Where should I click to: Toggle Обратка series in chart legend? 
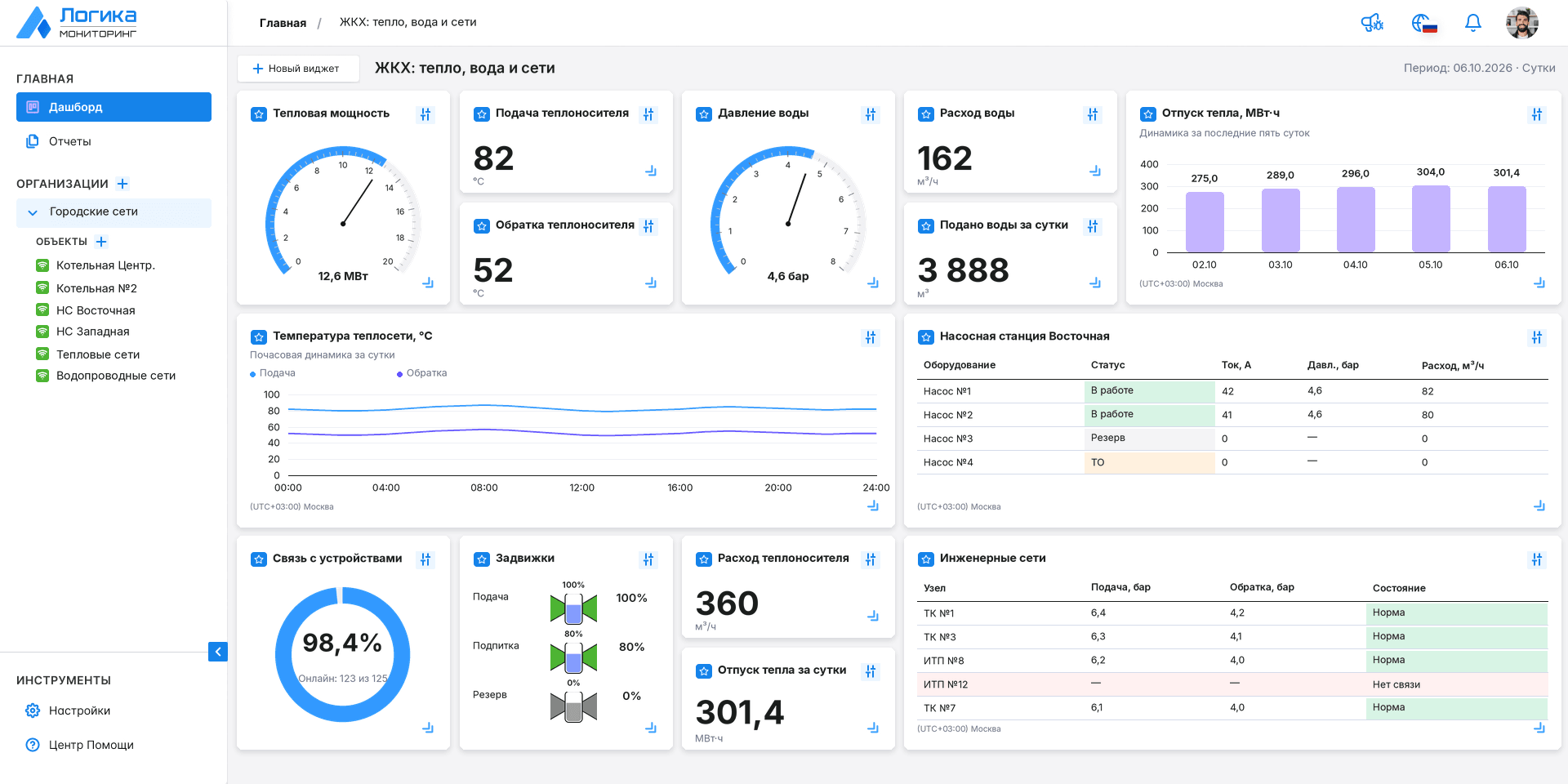coord(421,373)
